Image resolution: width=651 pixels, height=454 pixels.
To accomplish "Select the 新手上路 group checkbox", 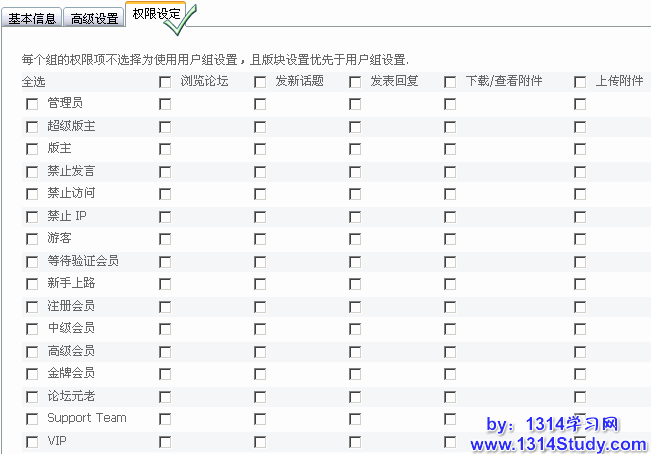I will (x=32, y=284).
